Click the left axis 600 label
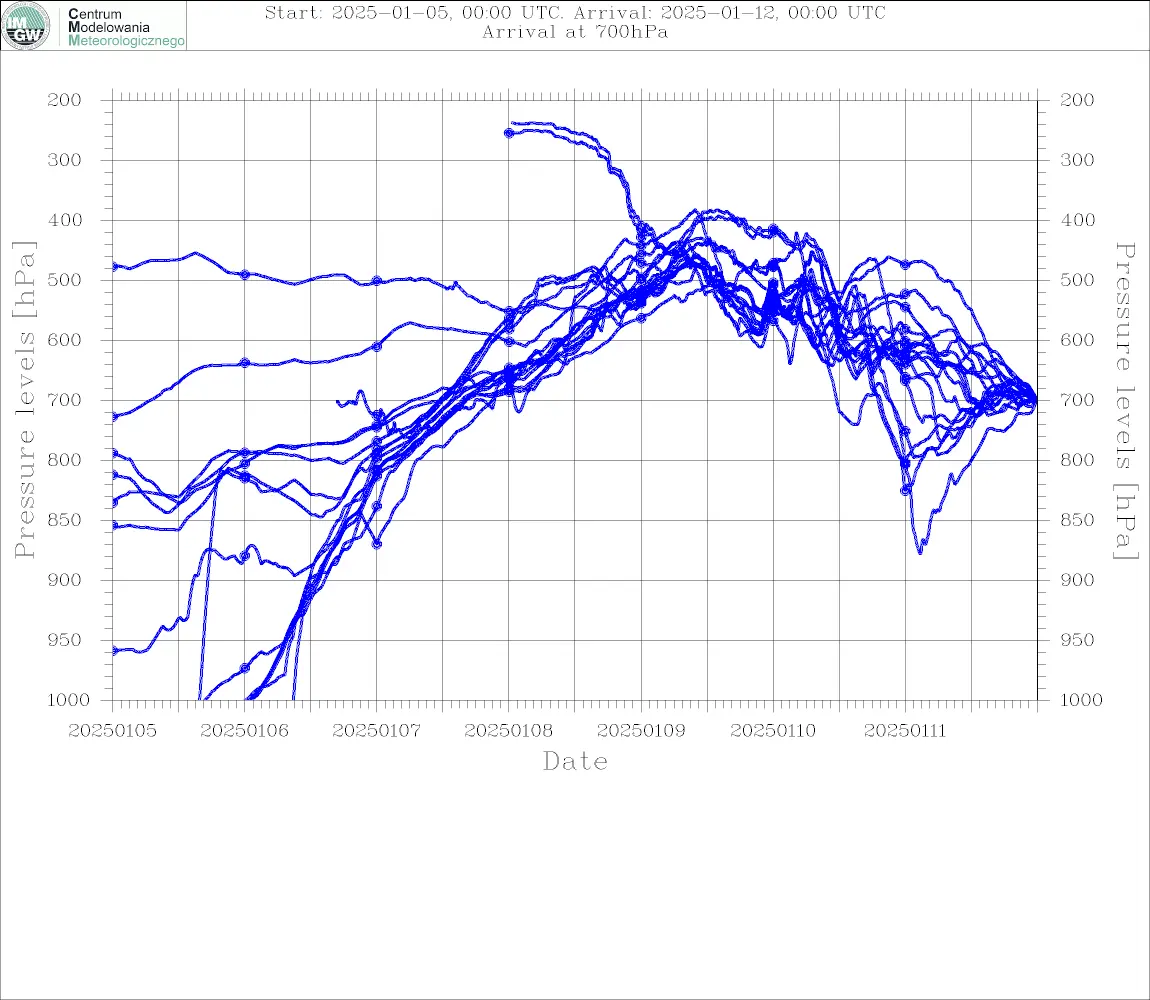The image size is (1150, 1000). (x=65, y=340)
